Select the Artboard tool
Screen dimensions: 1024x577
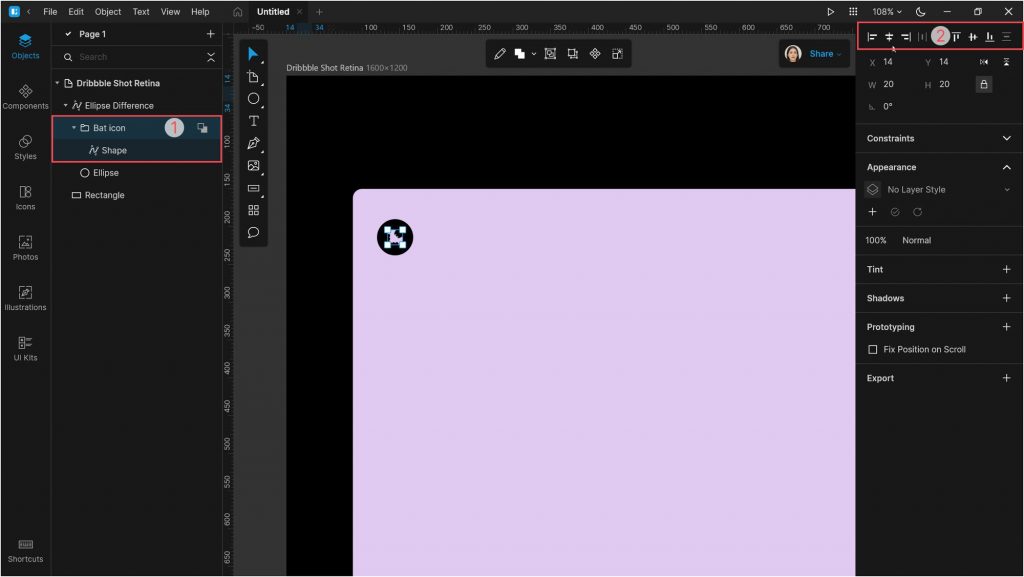coord(253,77)
